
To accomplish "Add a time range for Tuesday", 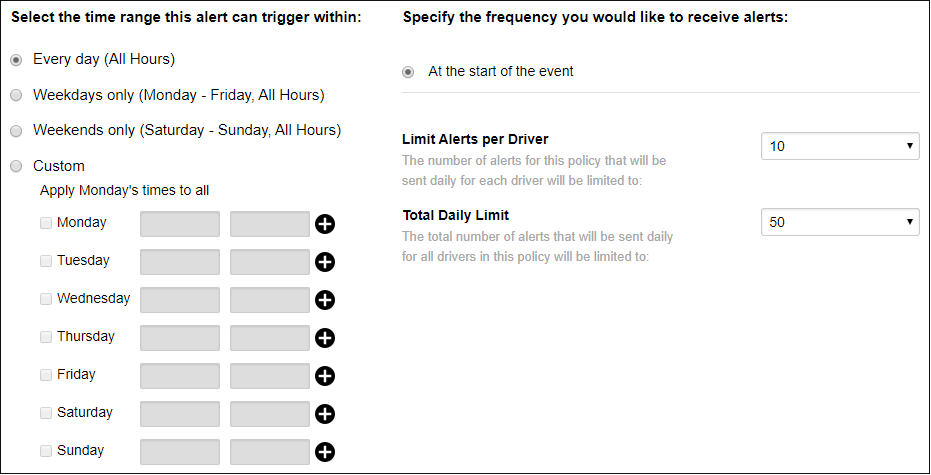I will [x=325, y=262].
